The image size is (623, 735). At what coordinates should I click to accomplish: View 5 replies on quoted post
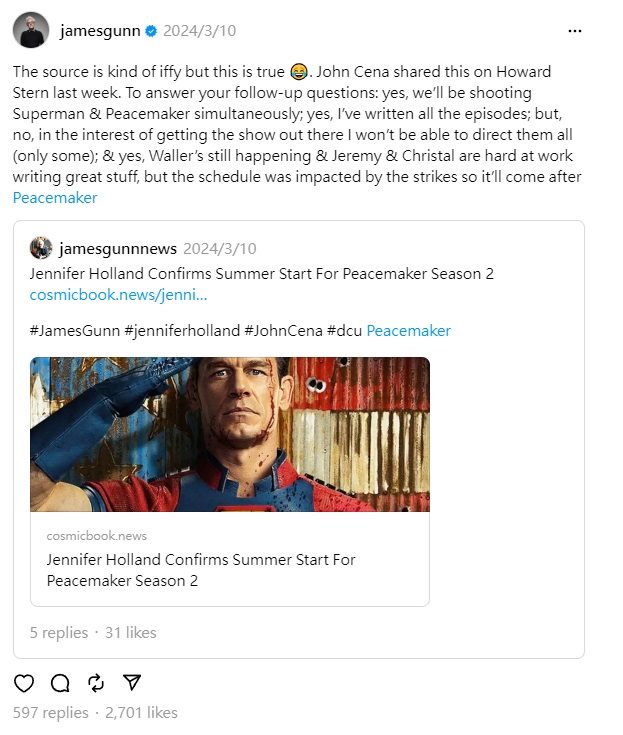coord(59,633)
